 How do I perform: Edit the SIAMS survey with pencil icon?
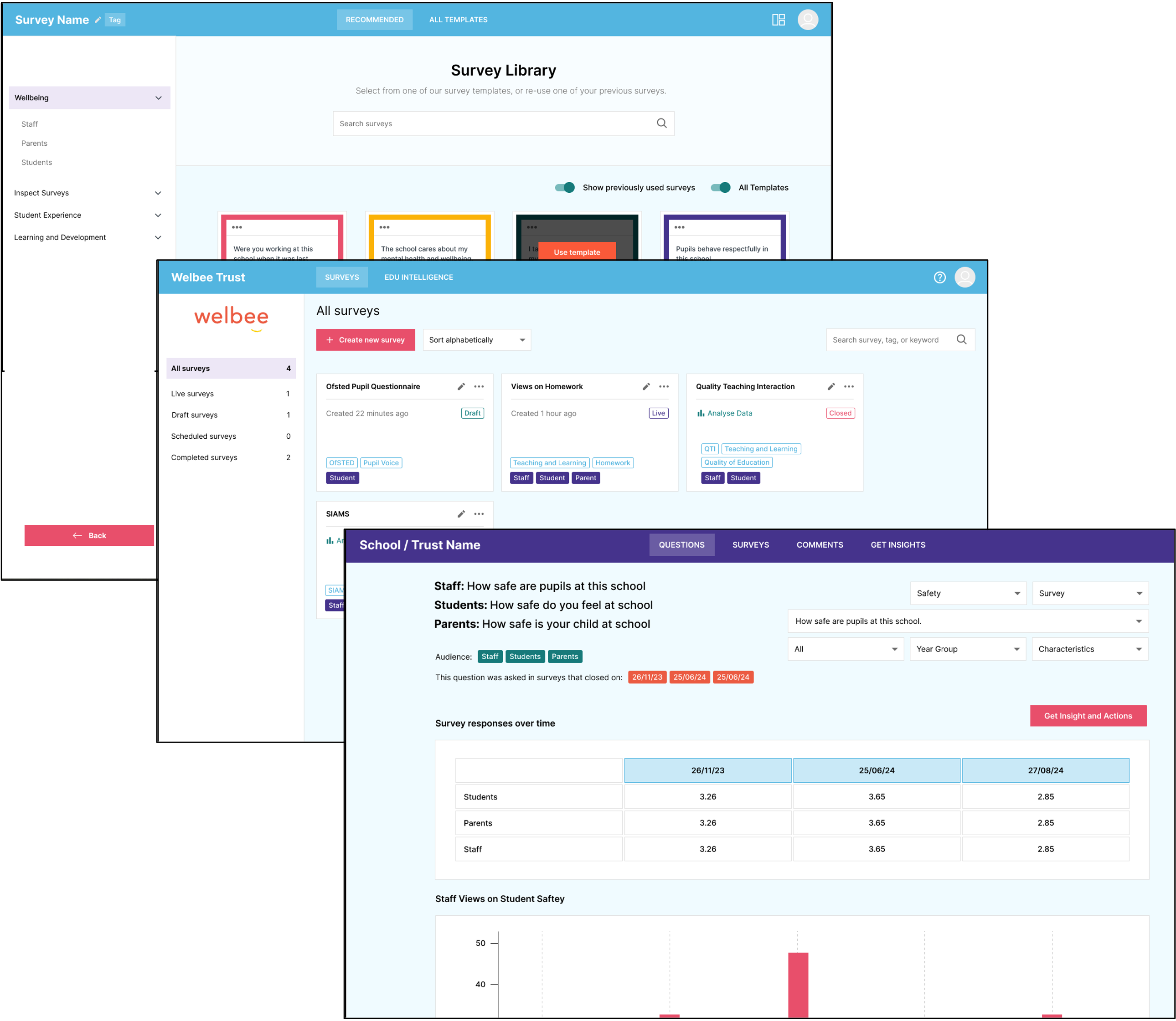click(x=461, y=514)
